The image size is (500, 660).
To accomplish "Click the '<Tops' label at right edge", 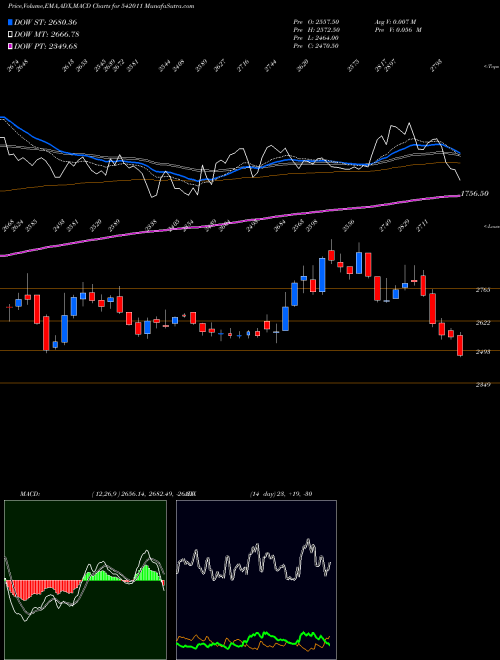I will (x=491, y=67).
